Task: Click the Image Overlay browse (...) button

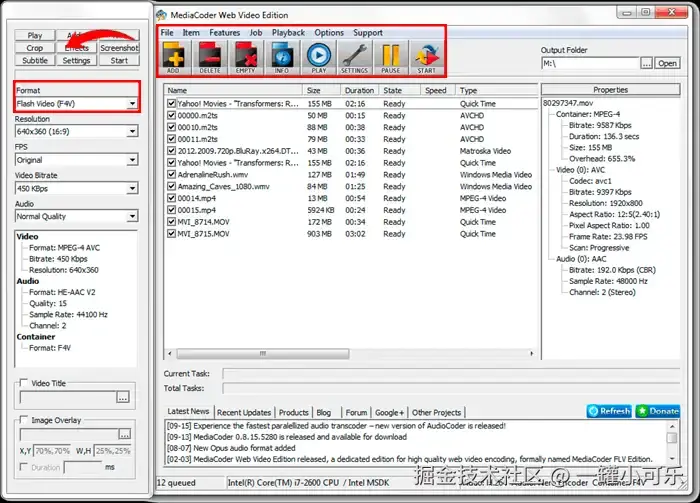Action: click(125, 433)
